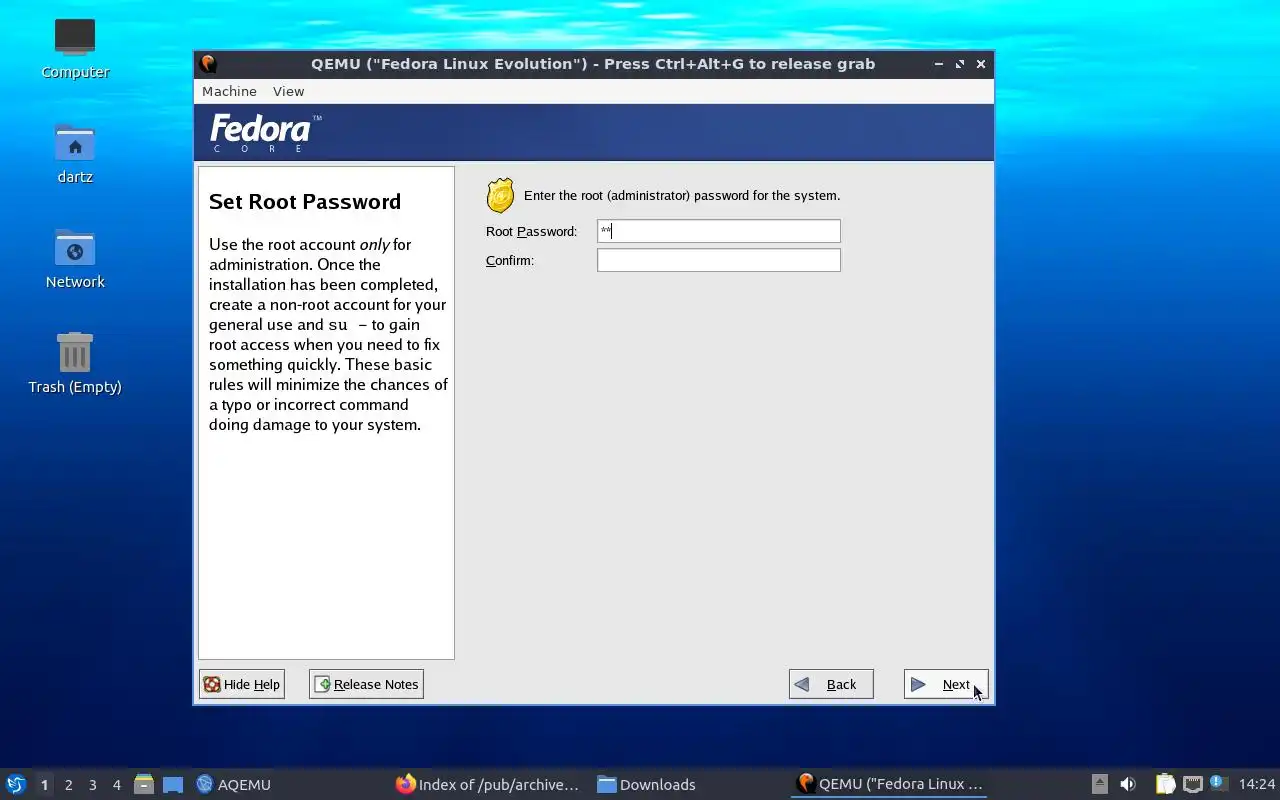
Task: Switch to Firefox 'Index of /pub/archive' window
Action: pos(488,784)
